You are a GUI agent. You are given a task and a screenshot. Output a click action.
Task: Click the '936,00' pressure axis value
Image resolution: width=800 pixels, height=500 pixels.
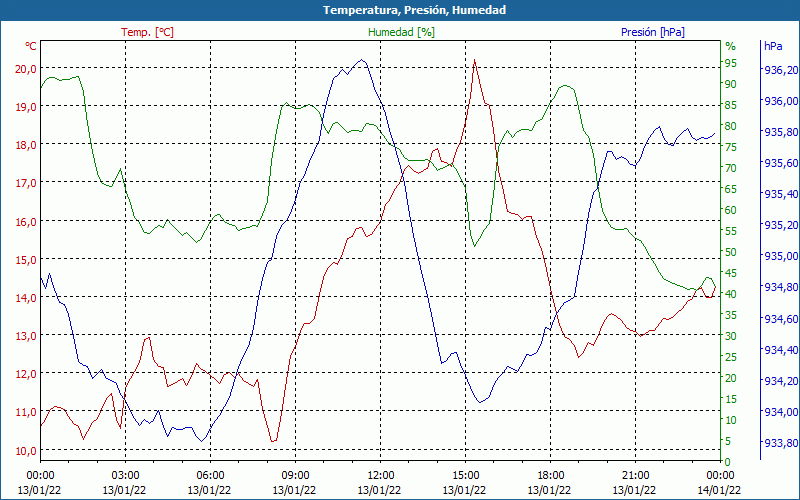coord(782,101)
